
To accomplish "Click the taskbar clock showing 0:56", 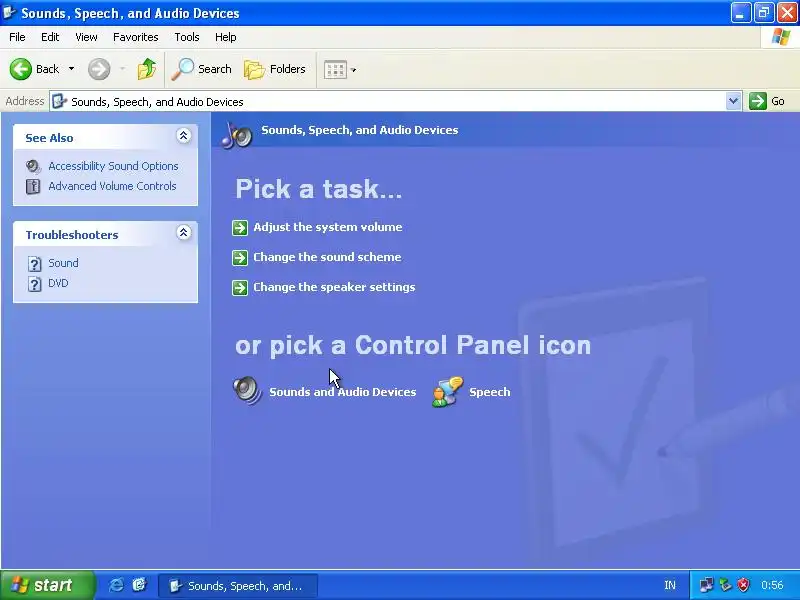I will (772, 585).
